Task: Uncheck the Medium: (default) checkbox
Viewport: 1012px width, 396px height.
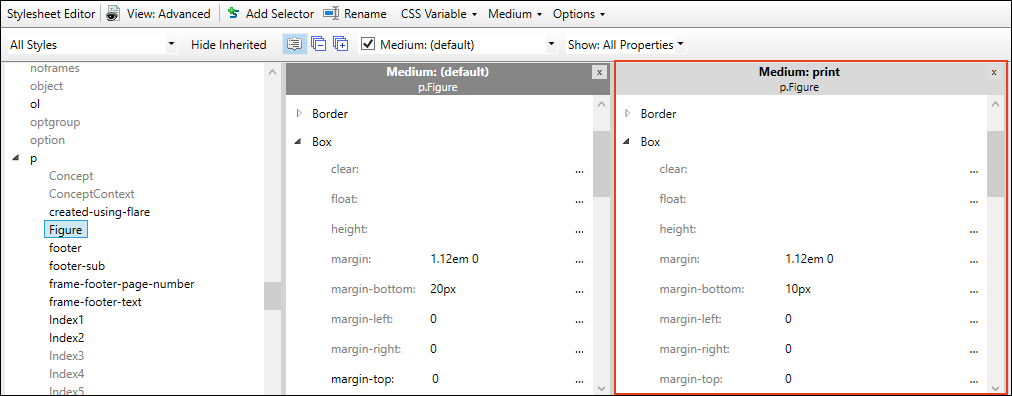Action: pyautogui.click(x=368, y=45)
